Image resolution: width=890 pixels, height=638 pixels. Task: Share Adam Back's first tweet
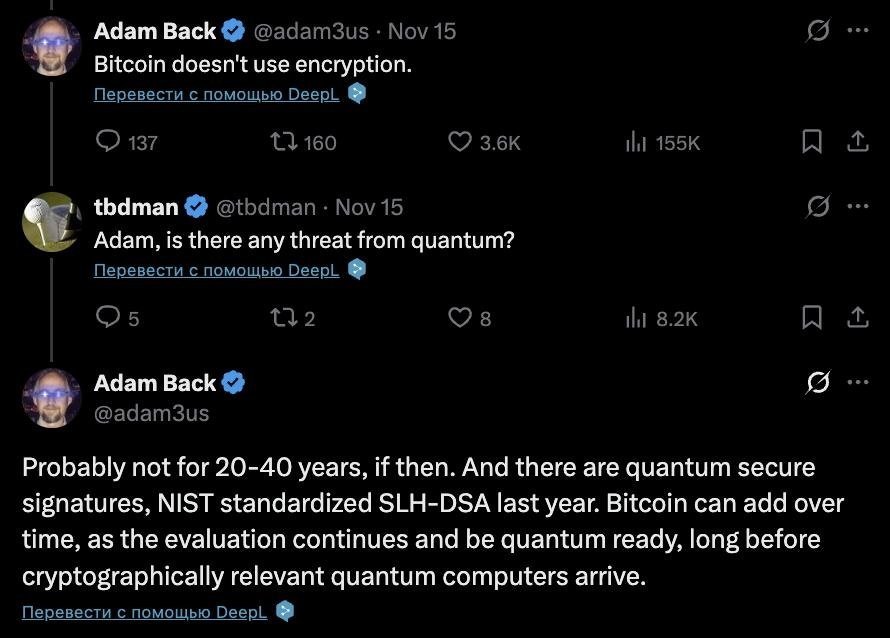pos(857,142)
